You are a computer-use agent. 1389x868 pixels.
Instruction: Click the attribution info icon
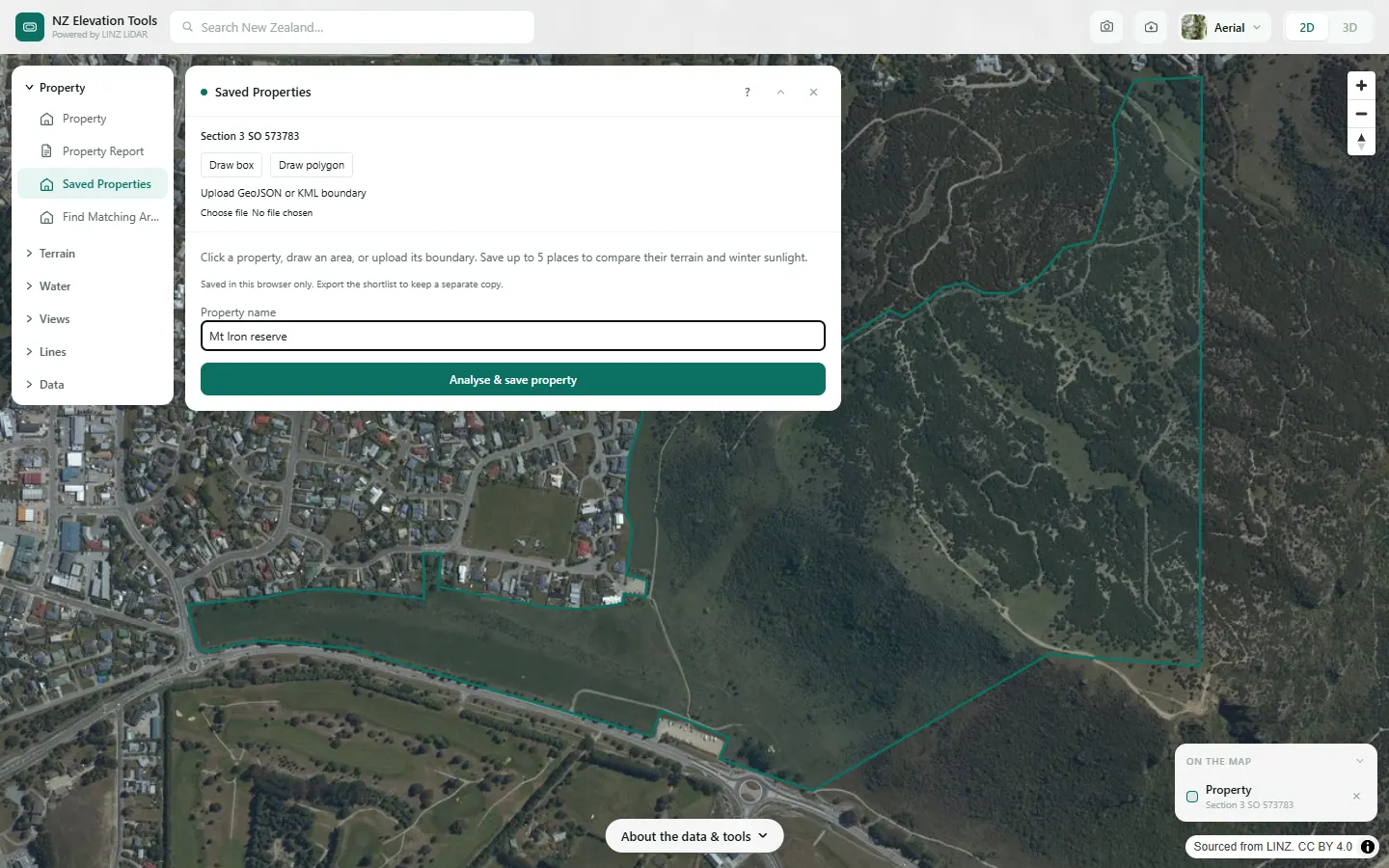(x=1368, y=847)
